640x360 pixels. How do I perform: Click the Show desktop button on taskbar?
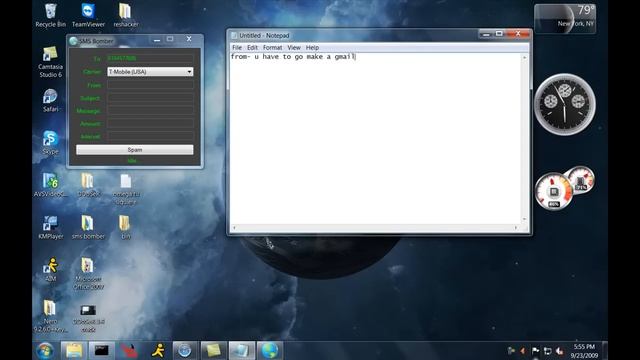[604, 351]
